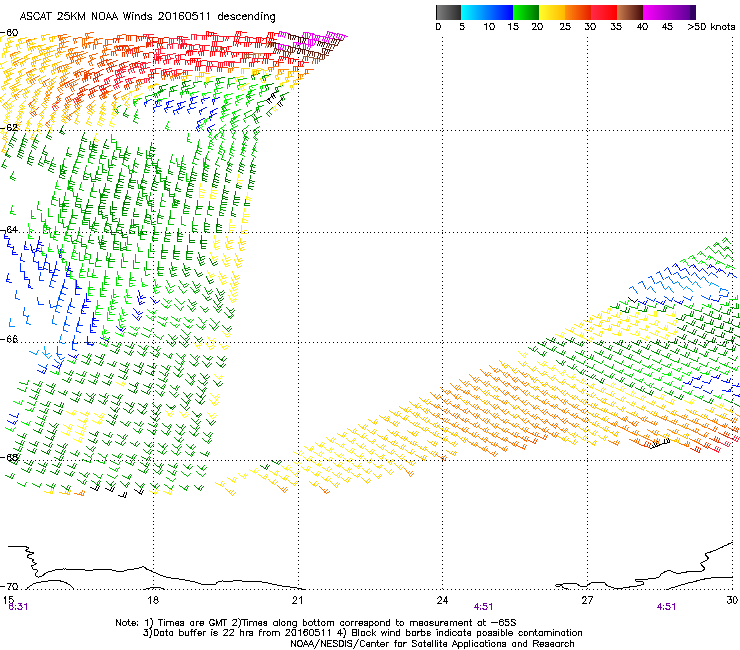Click the '4:51' time label between longitudes 24 and 27
This screenshot has height=650, width=740.
484,607
